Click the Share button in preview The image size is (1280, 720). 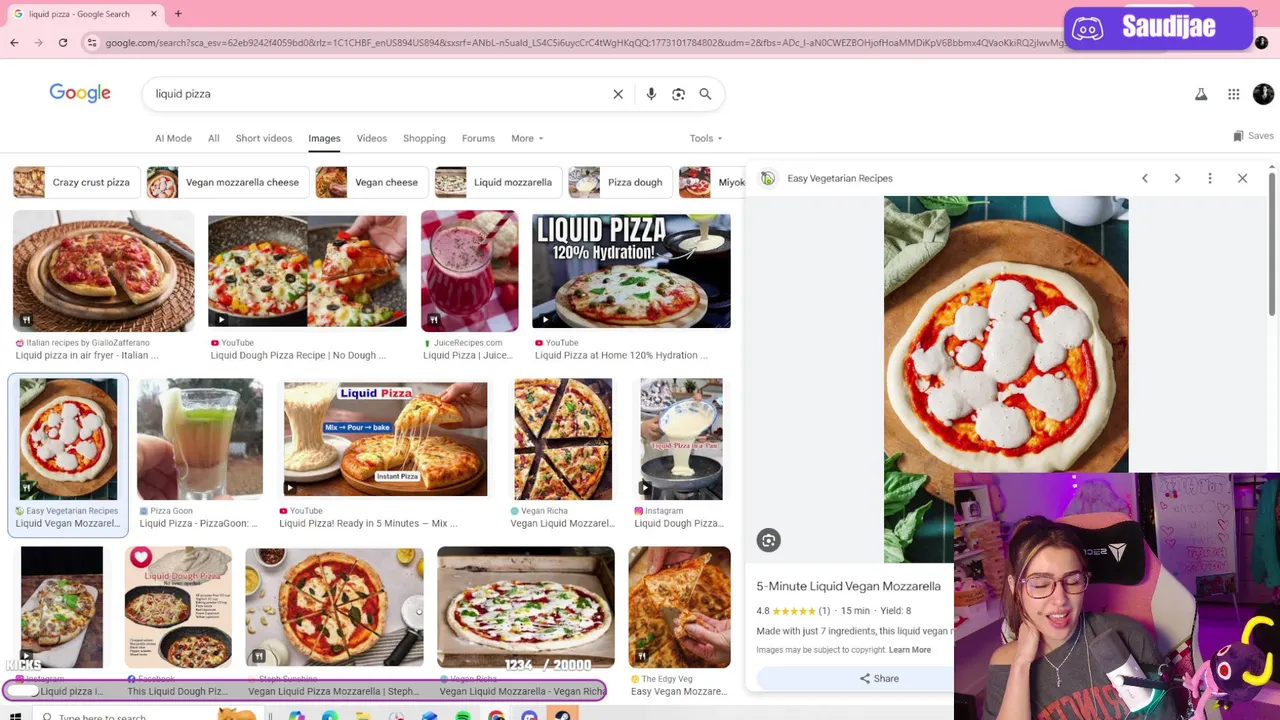pos(879,678)
